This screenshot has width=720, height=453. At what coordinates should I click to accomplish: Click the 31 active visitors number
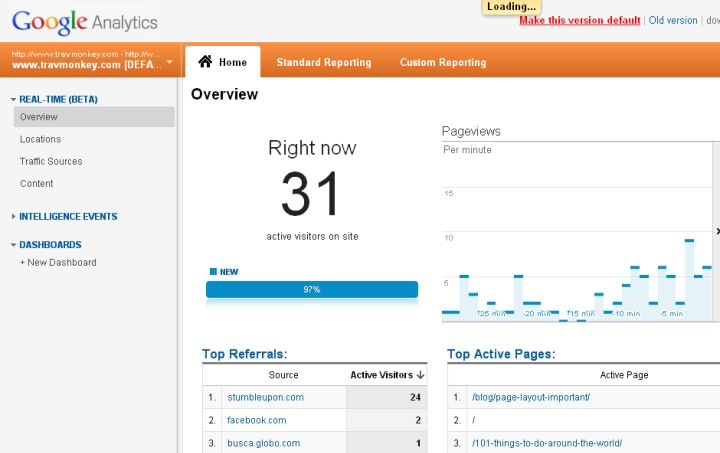coord(311,193)
